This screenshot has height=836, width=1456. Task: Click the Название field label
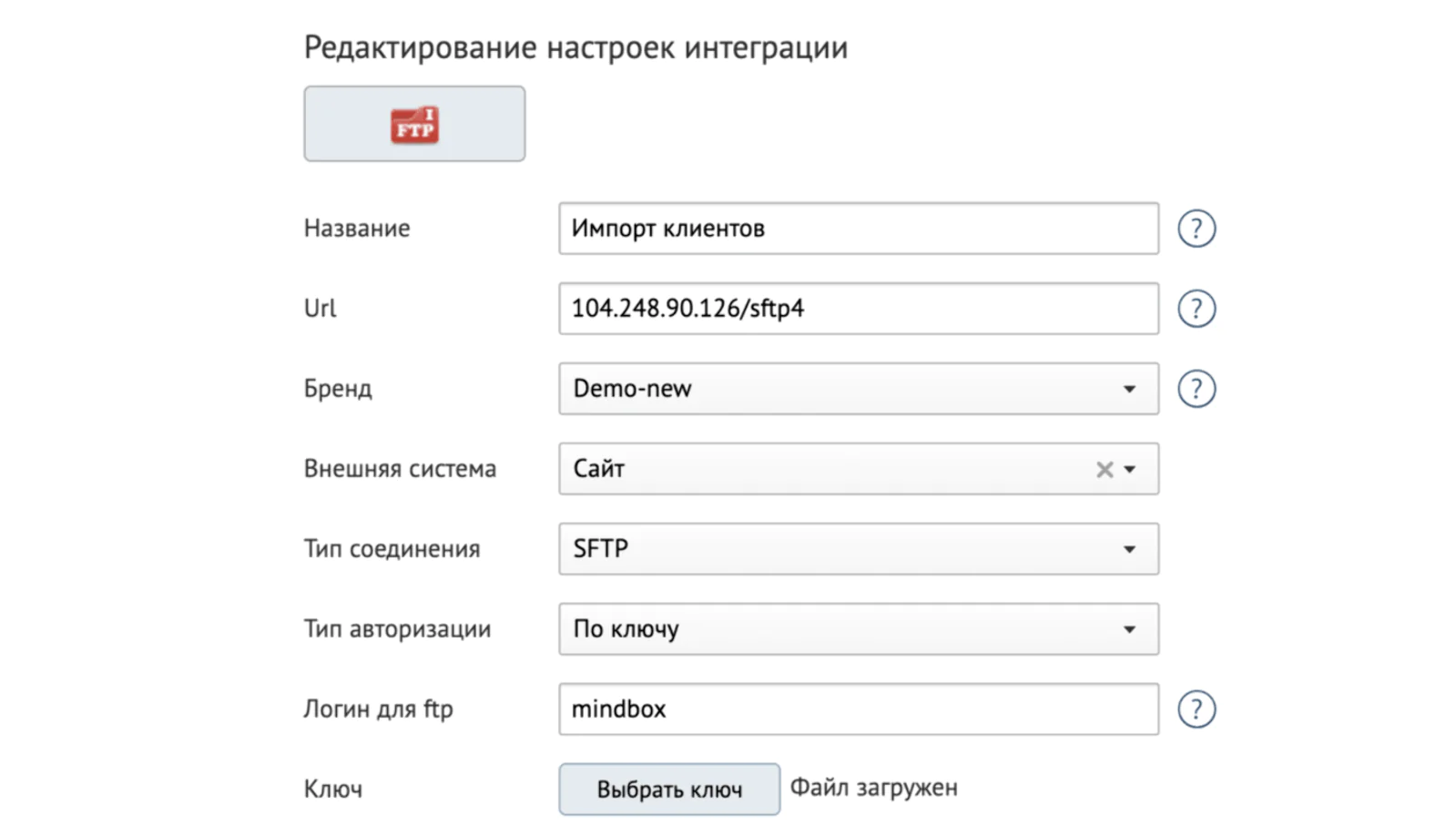point(357,229)
